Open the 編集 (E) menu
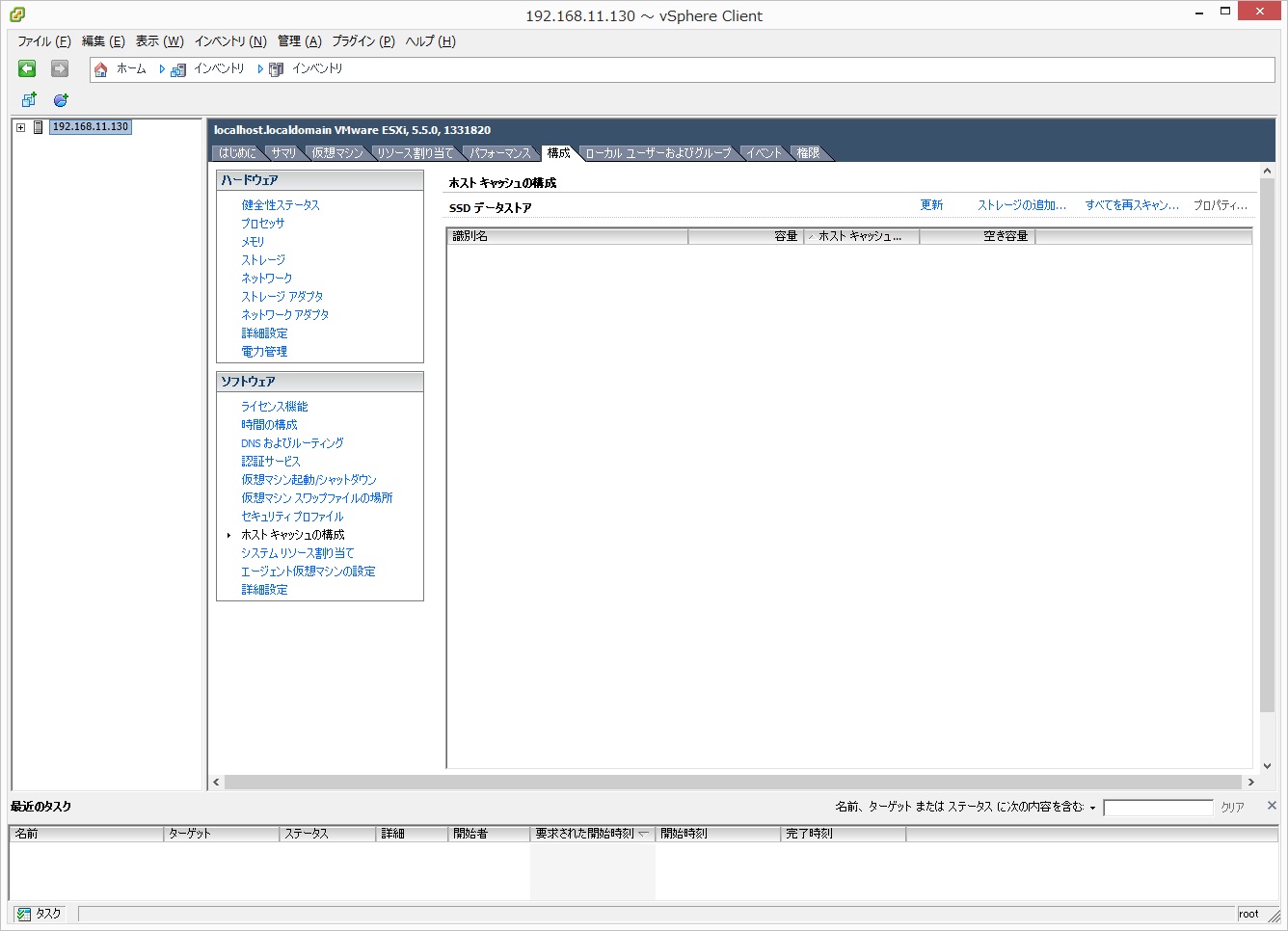The width and height of the screenshot is (1288, 931). [103, 41]
